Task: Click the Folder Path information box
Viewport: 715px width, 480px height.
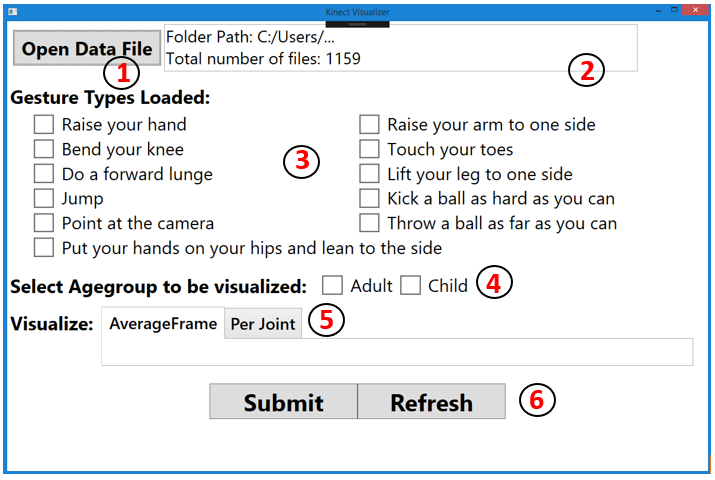Action: (400, 48)
